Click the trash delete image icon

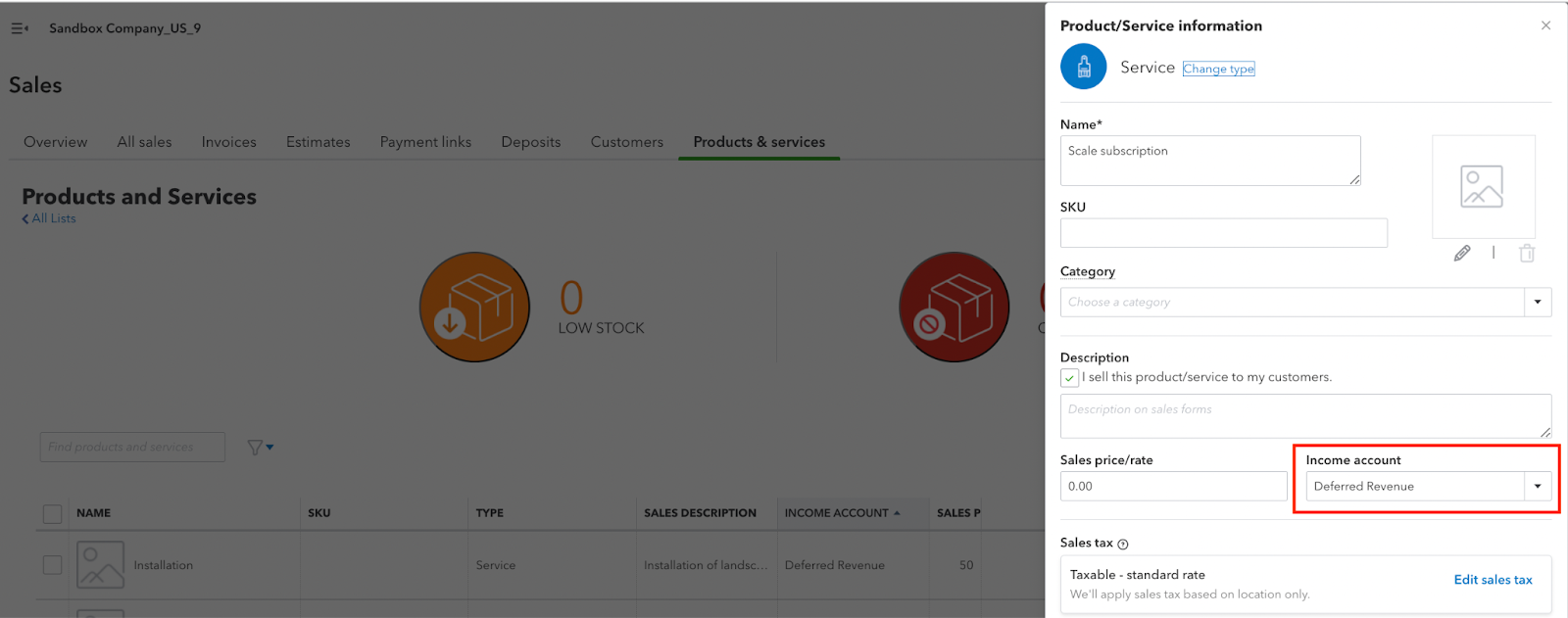click(1526, 253)
